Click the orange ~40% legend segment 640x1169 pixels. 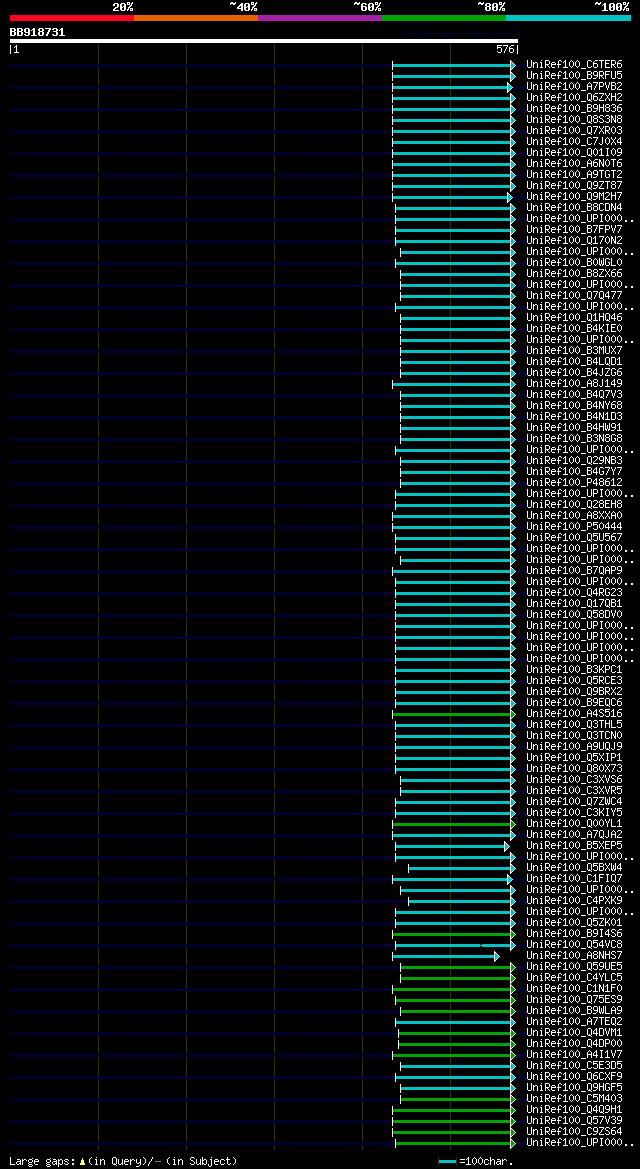click(196, 17)
